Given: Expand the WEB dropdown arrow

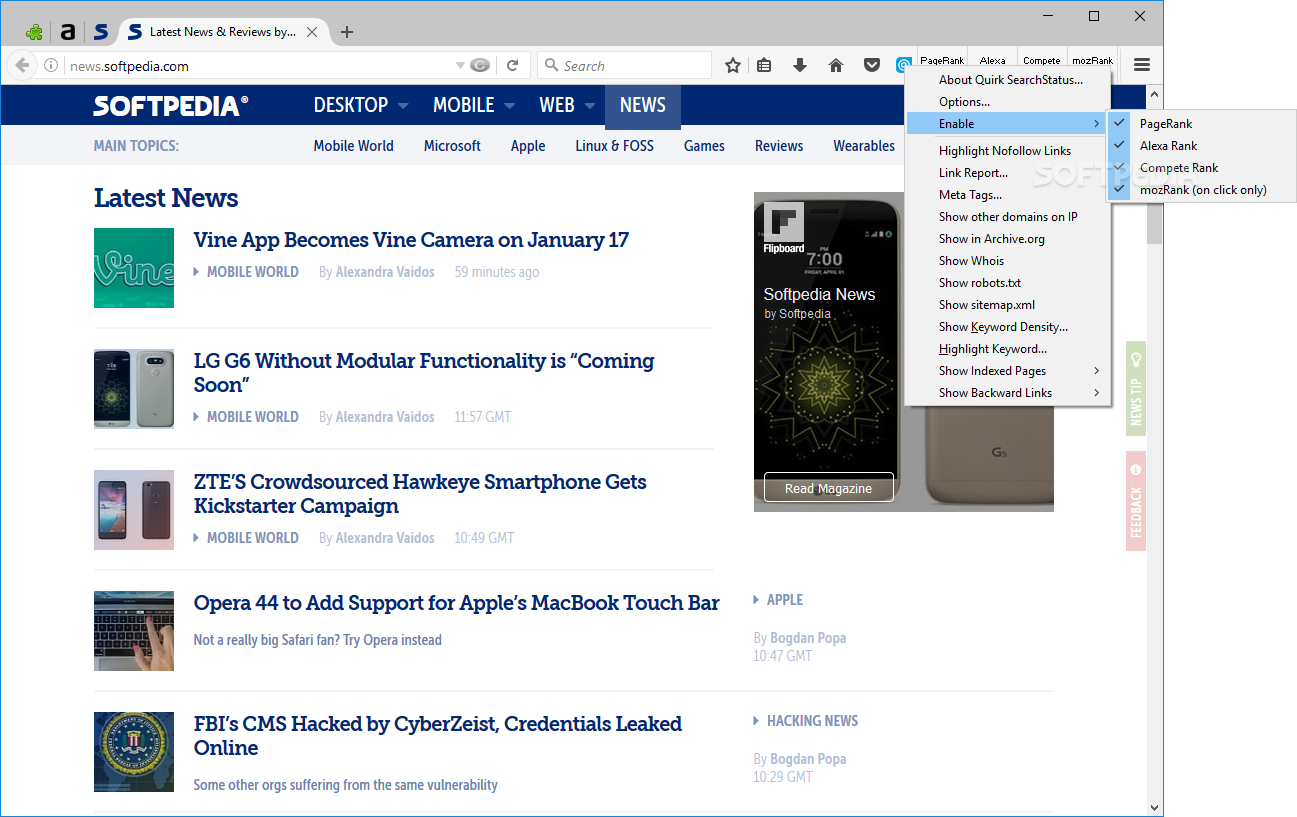Looking at the screenshot, I should (x=590, y=105).
